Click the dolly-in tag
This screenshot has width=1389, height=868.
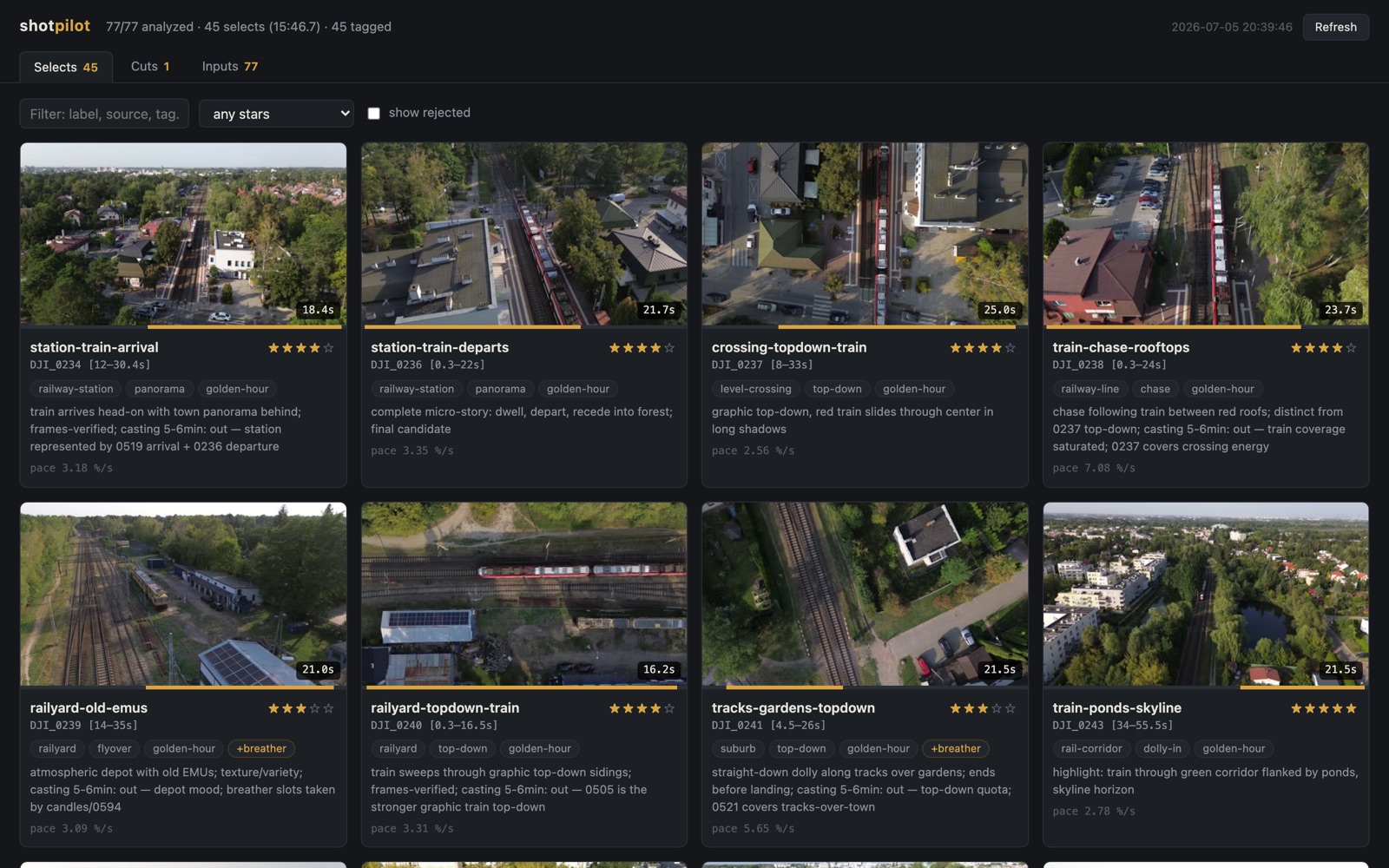(1162, 748)
